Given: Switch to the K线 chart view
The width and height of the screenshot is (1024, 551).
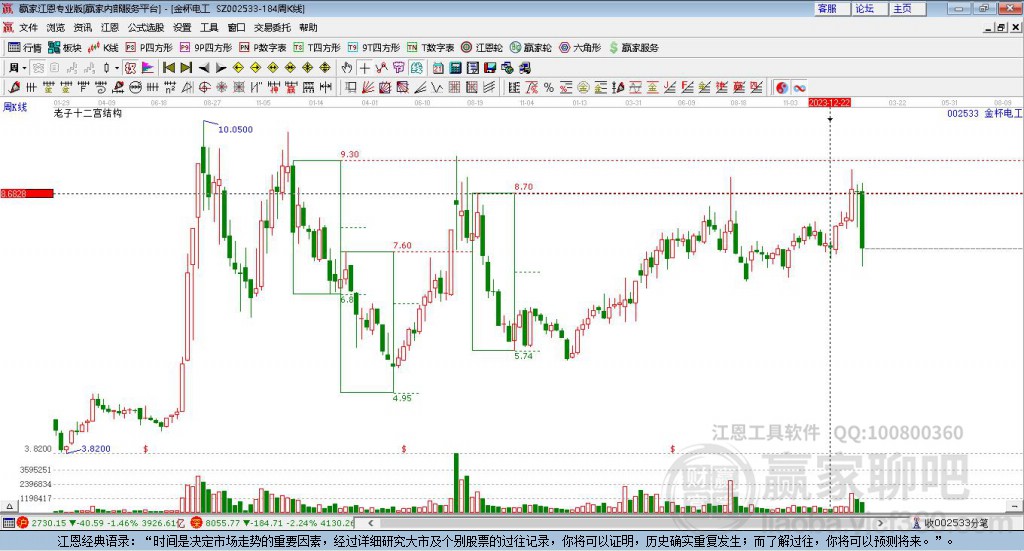Looking at the screenshot, I should 103,48.
